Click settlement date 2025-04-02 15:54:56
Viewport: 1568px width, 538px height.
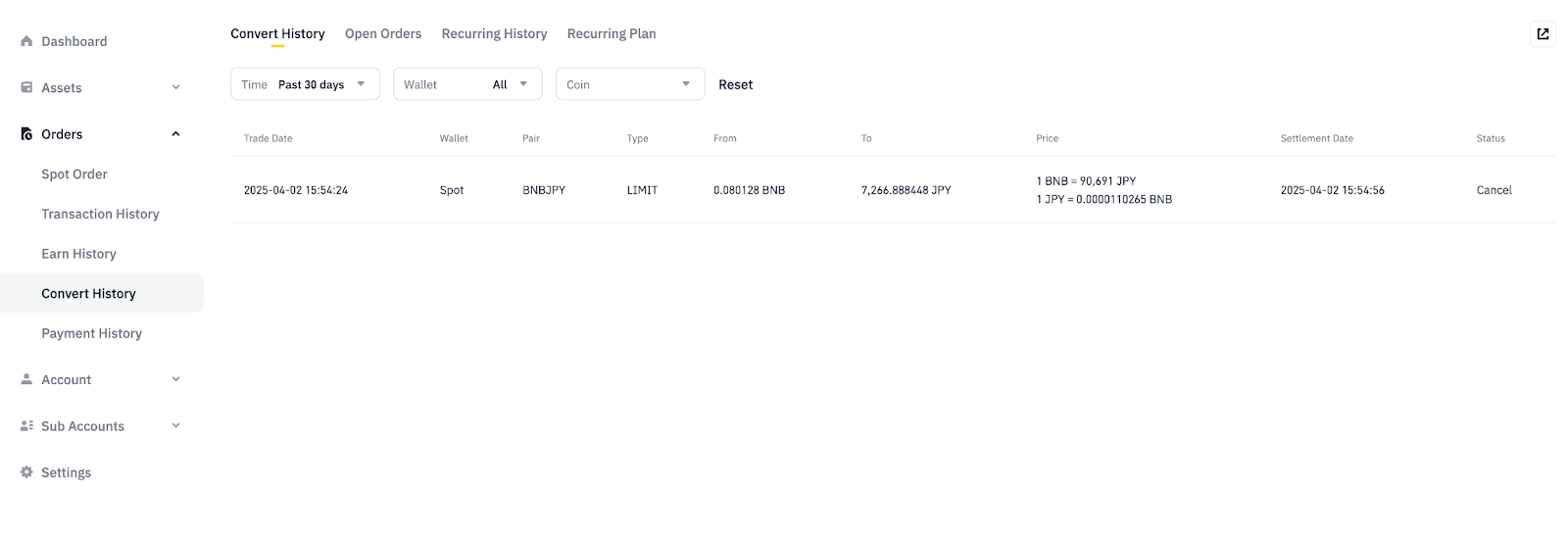(x=1333, y=190)
